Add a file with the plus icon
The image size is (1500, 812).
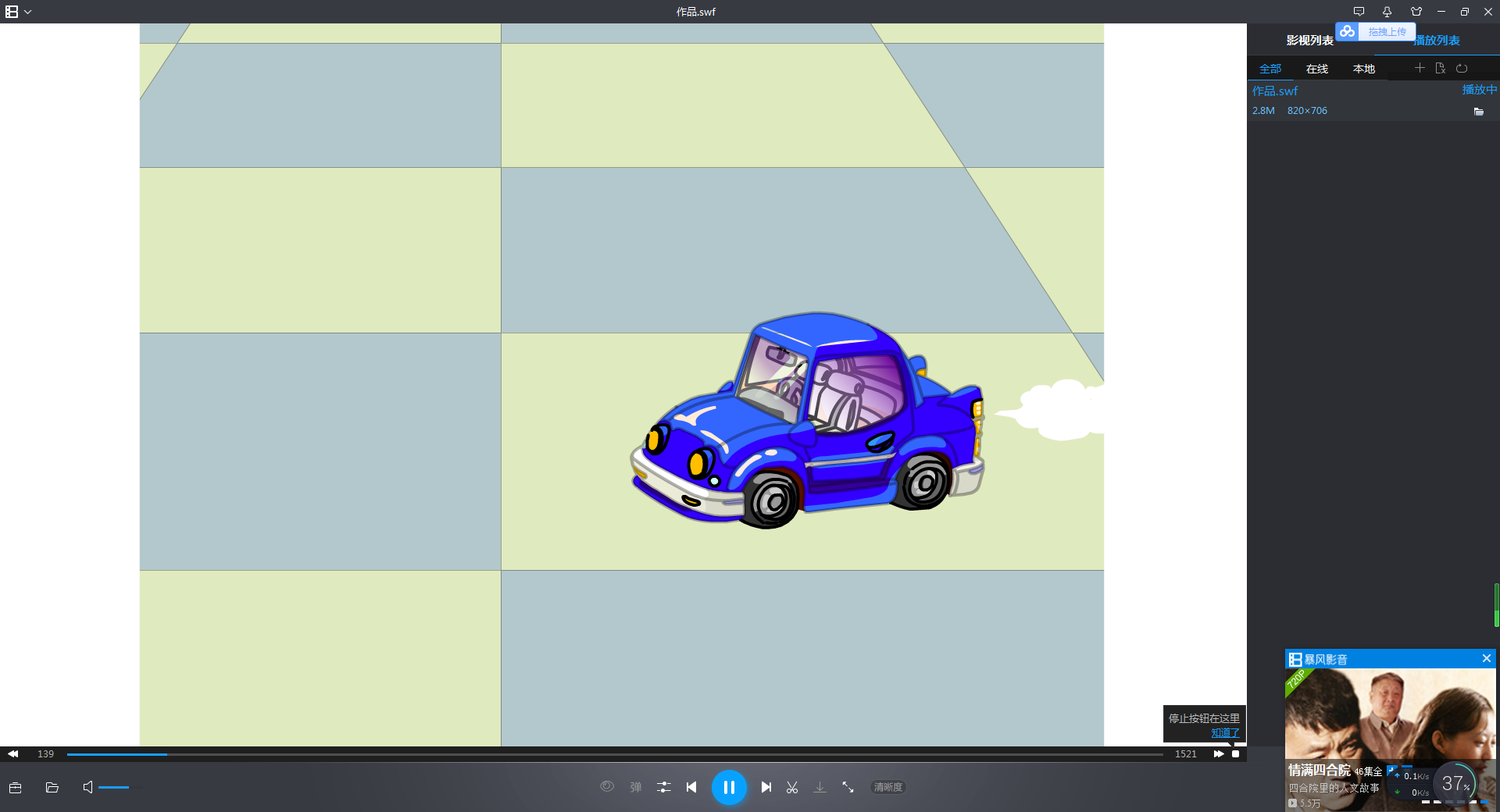tap(1420, 68)
